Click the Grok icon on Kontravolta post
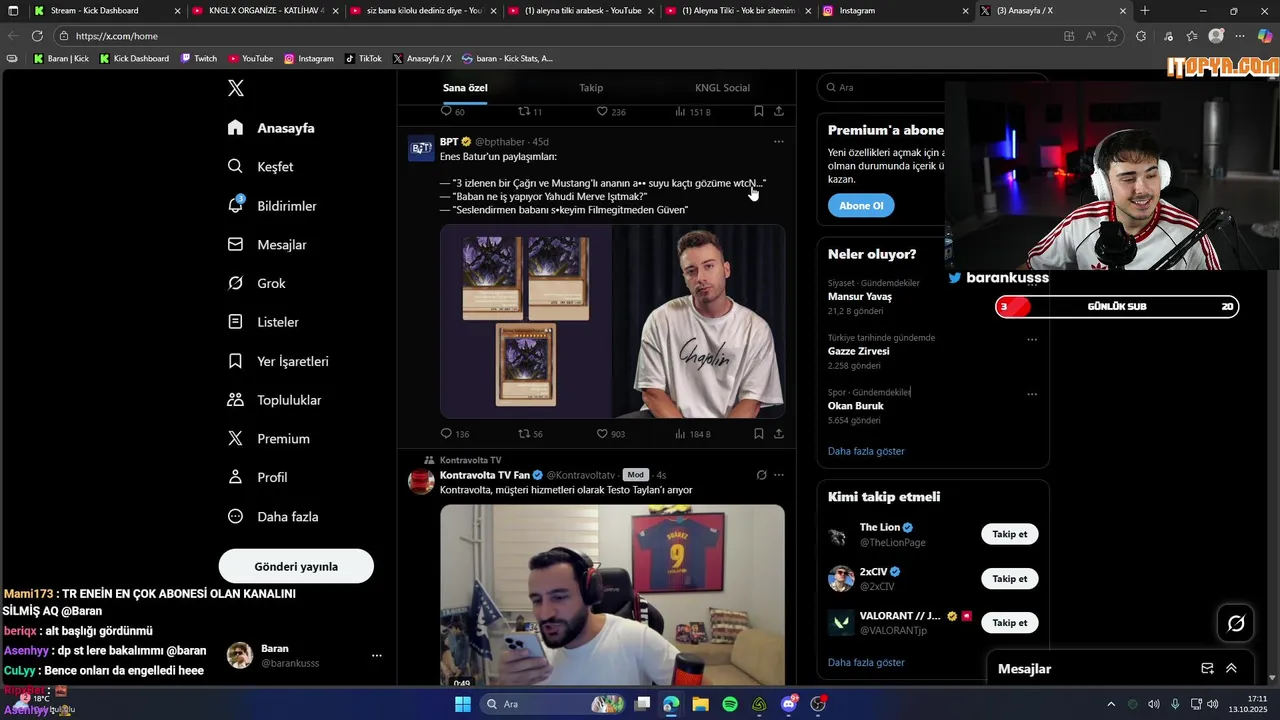Image resolution: width=1280 pixels, height=720 pixels. click(761, 475)
